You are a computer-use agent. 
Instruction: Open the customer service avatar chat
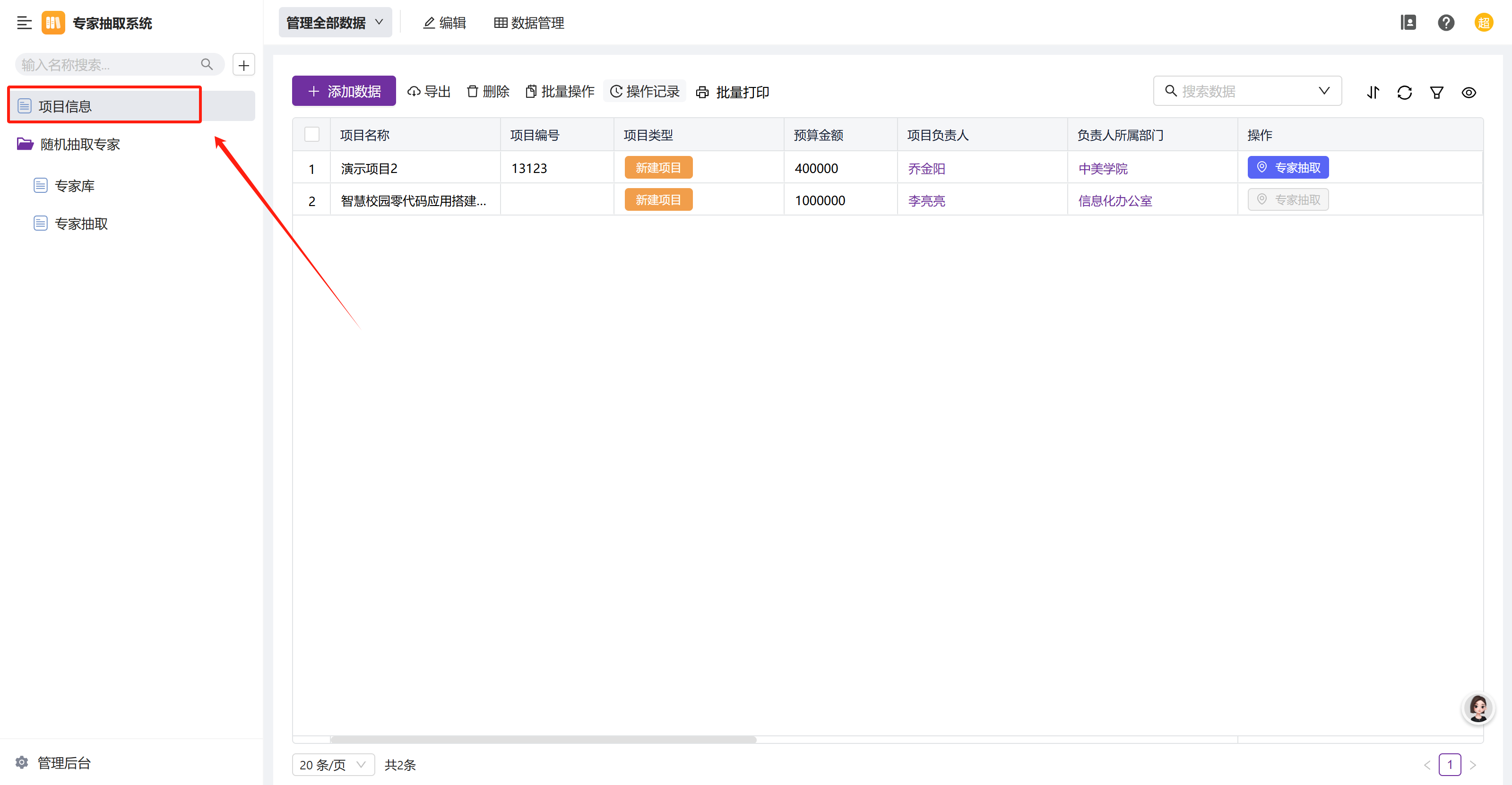tap(1477, 708)
